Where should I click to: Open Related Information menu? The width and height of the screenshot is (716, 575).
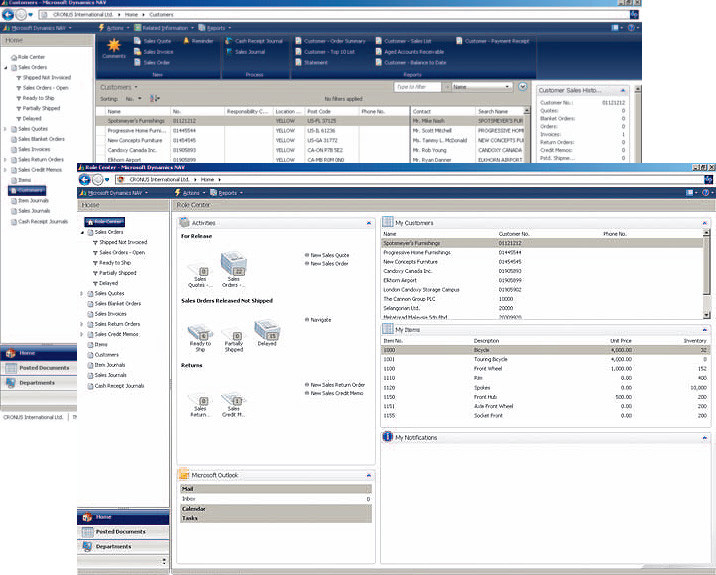[x=164, y=28]
